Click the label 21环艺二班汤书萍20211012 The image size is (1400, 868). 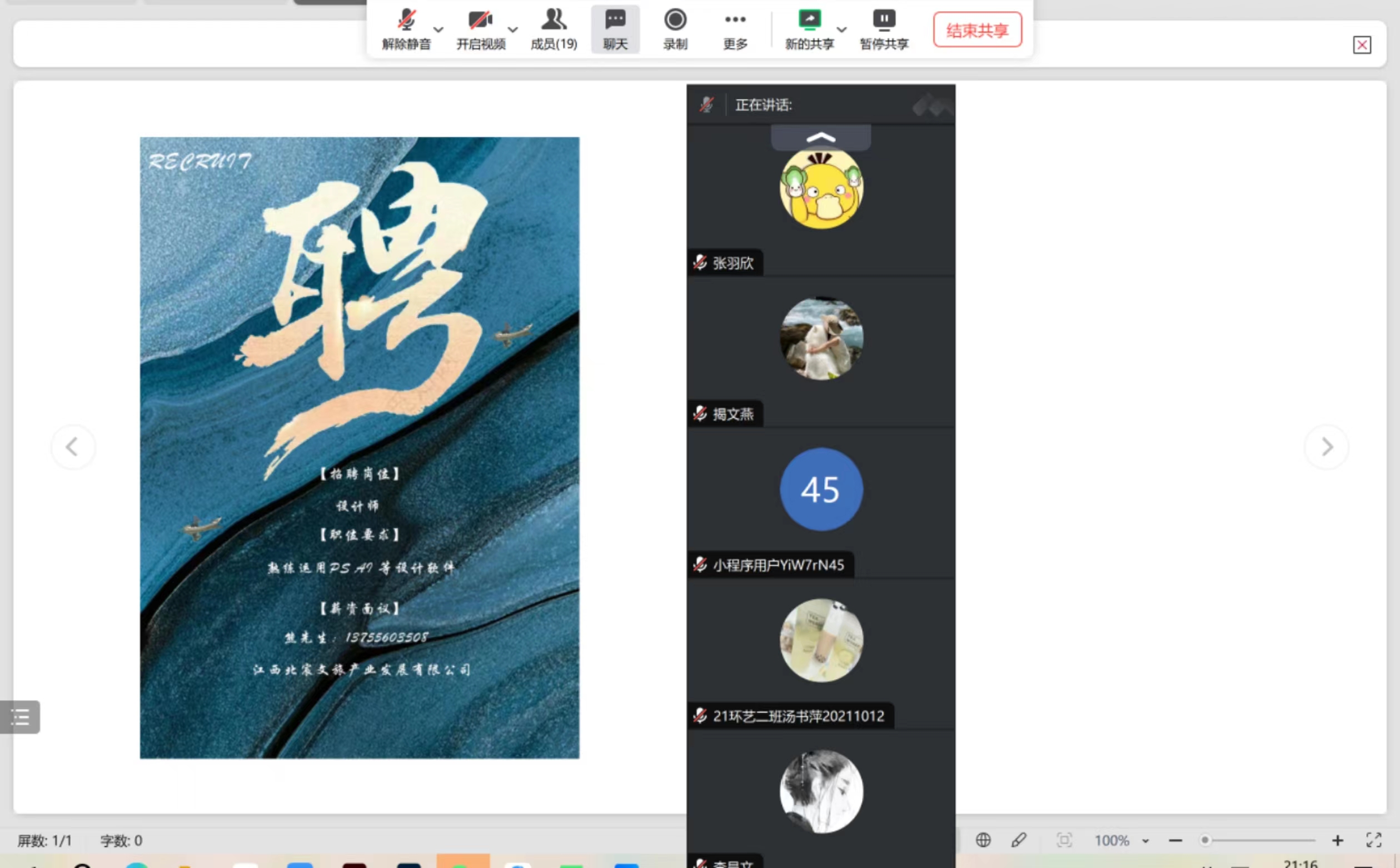click(x=799, y=716)
